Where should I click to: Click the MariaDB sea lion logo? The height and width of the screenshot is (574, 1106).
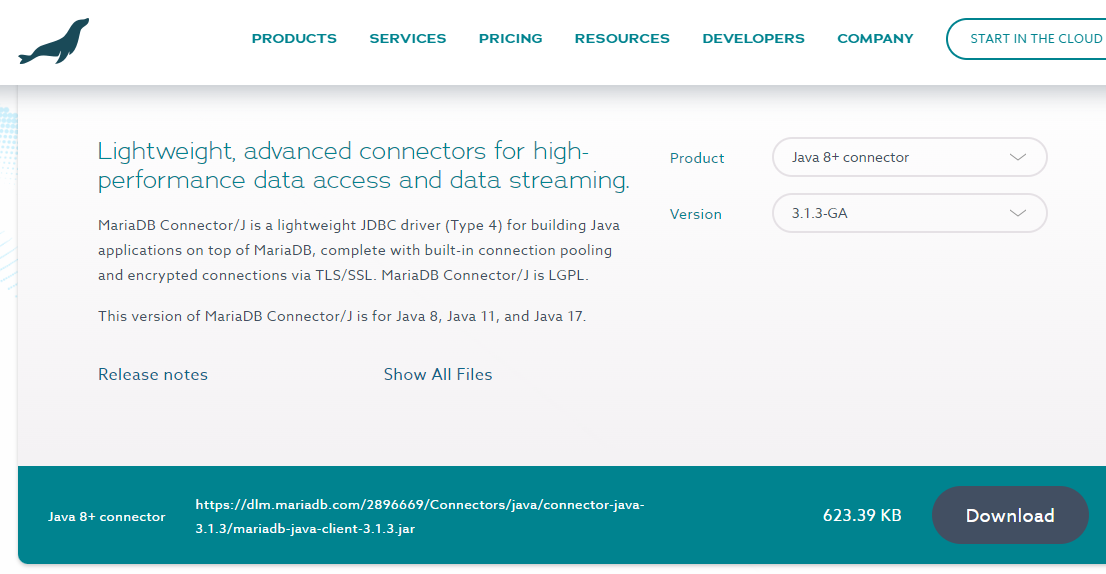(54, 41)
